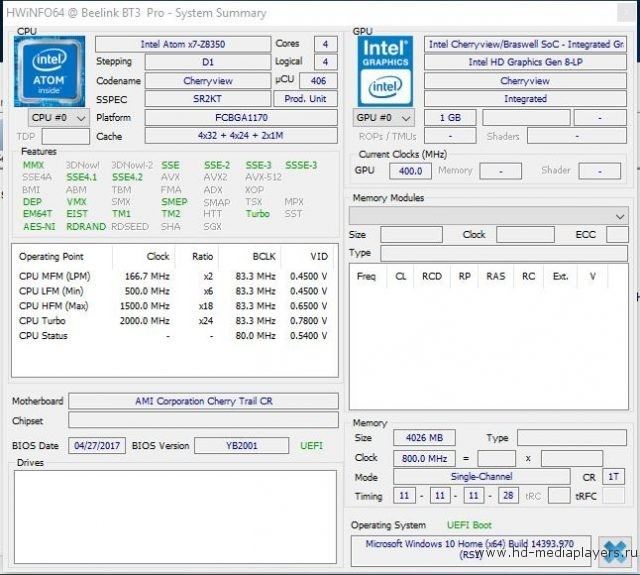Open the GPU #0 selector dropdown
640x575 pixels.
(x=383, y=118)
